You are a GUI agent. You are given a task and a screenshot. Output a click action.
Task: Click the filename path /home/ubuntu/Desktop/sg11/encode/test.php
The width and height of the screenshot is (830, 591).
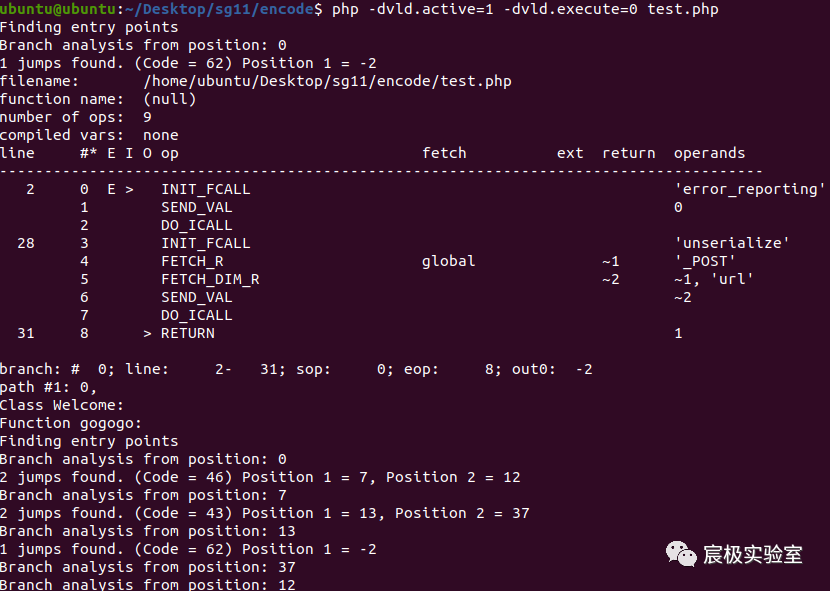coord(328,81)
